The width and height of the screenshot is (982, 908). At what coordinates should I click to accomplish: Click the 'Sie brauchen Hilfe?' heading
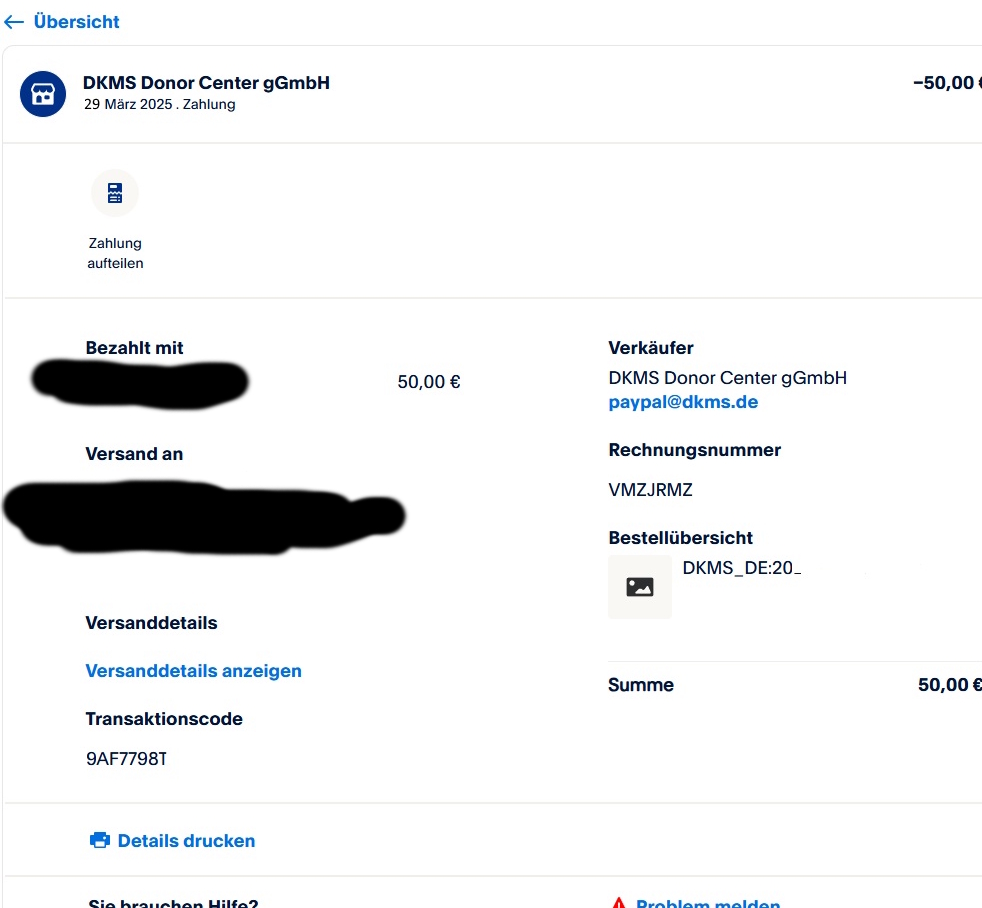(173, 903)
